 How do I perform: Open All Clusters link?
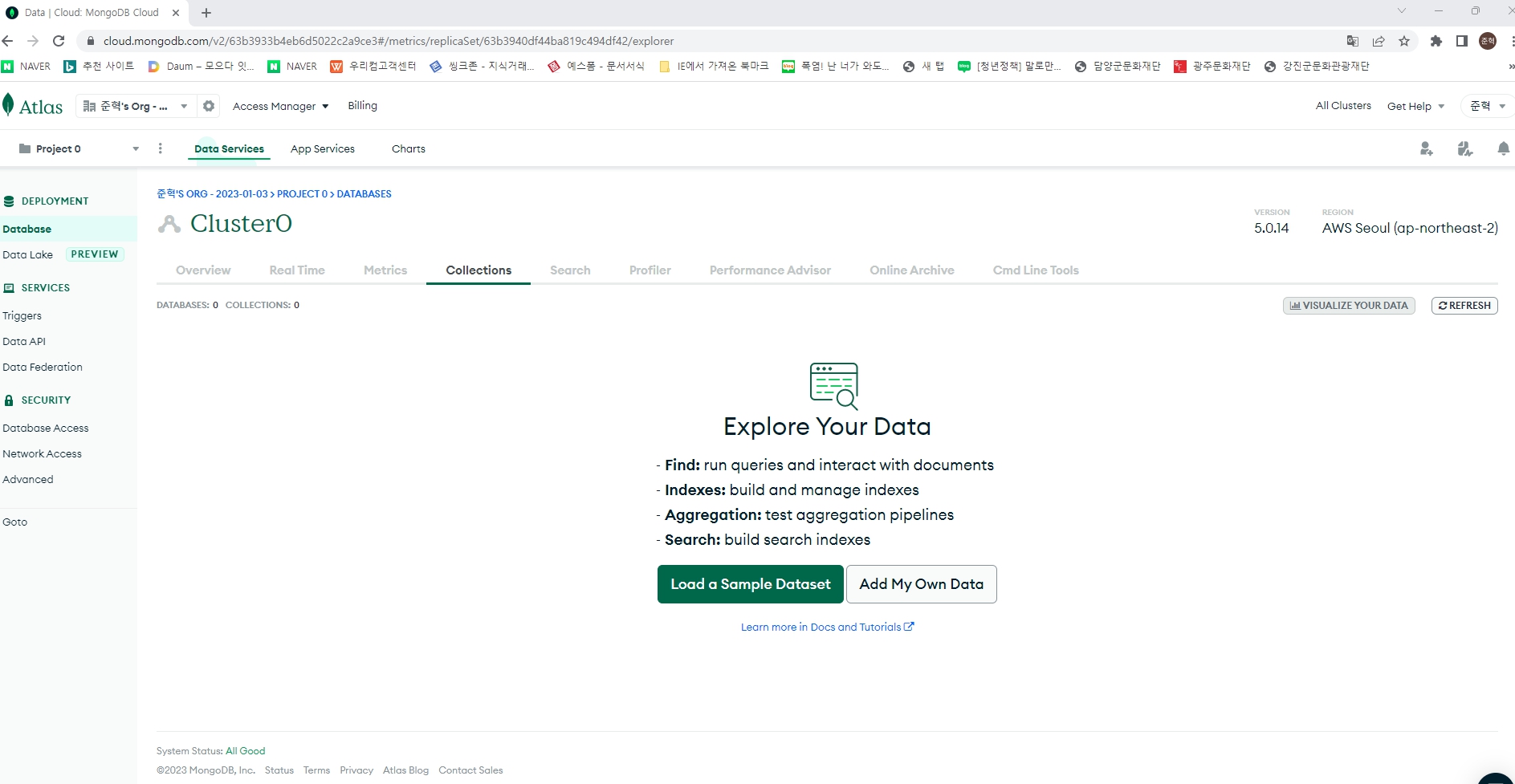coord(1343,106)
